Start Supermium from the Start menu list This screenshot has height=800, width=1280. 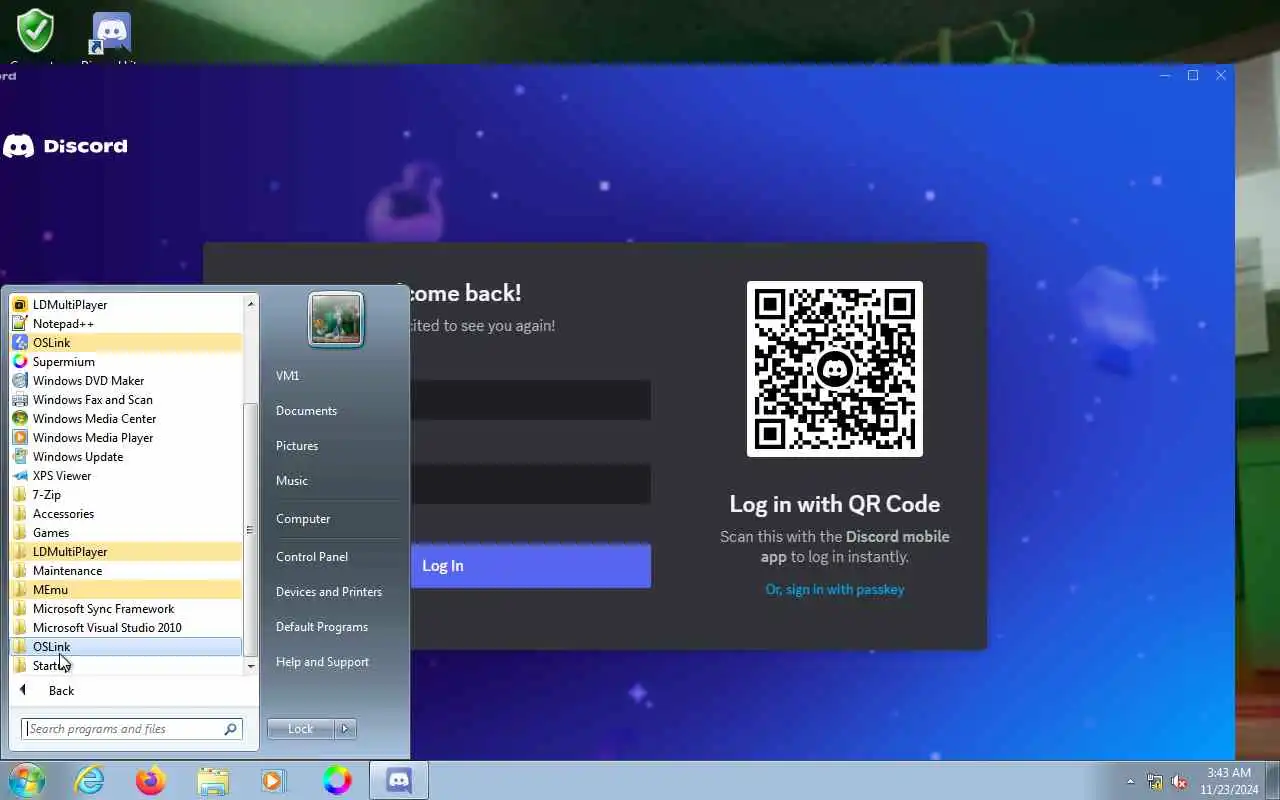[x=126, y=361]
